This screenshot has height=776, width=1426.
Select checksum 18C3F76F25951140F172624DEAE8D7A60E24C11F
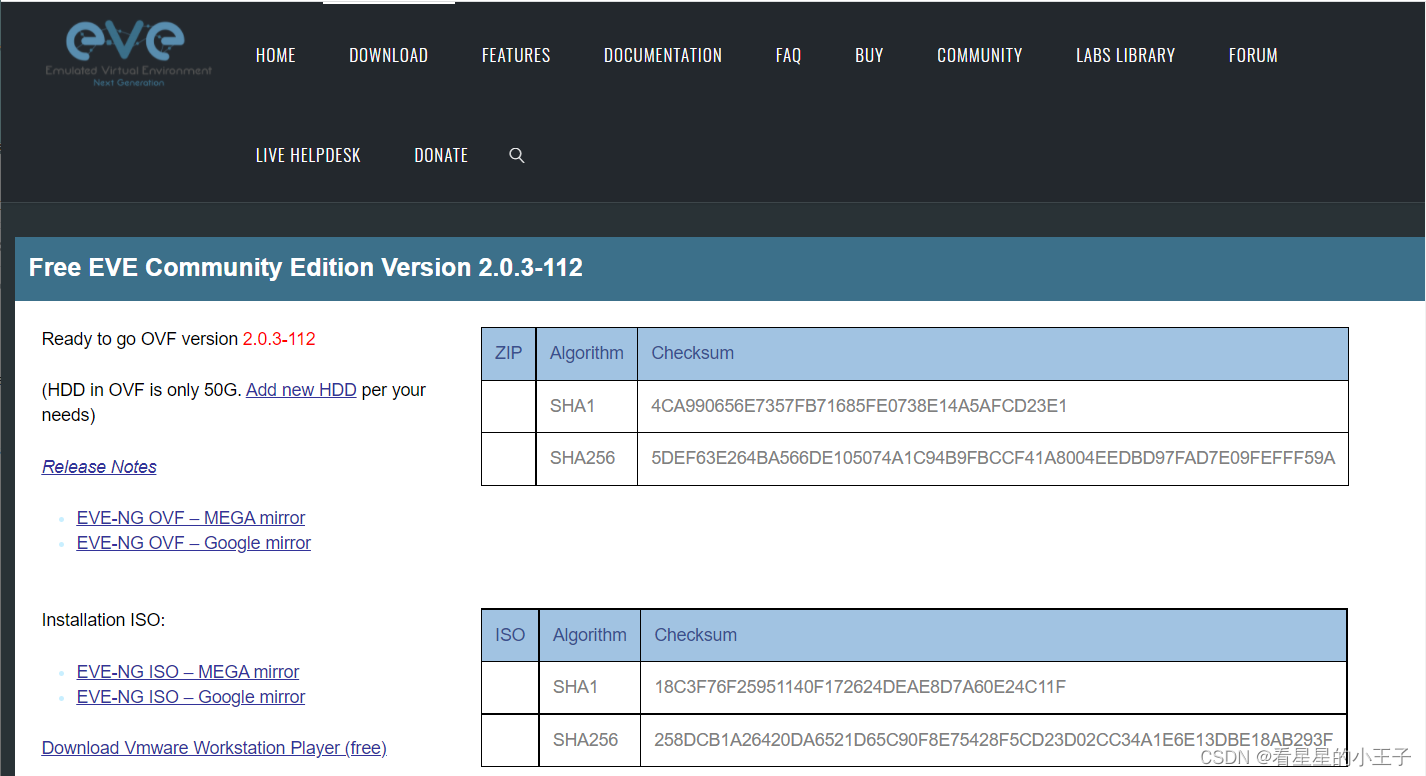click(x=860, y=687)
